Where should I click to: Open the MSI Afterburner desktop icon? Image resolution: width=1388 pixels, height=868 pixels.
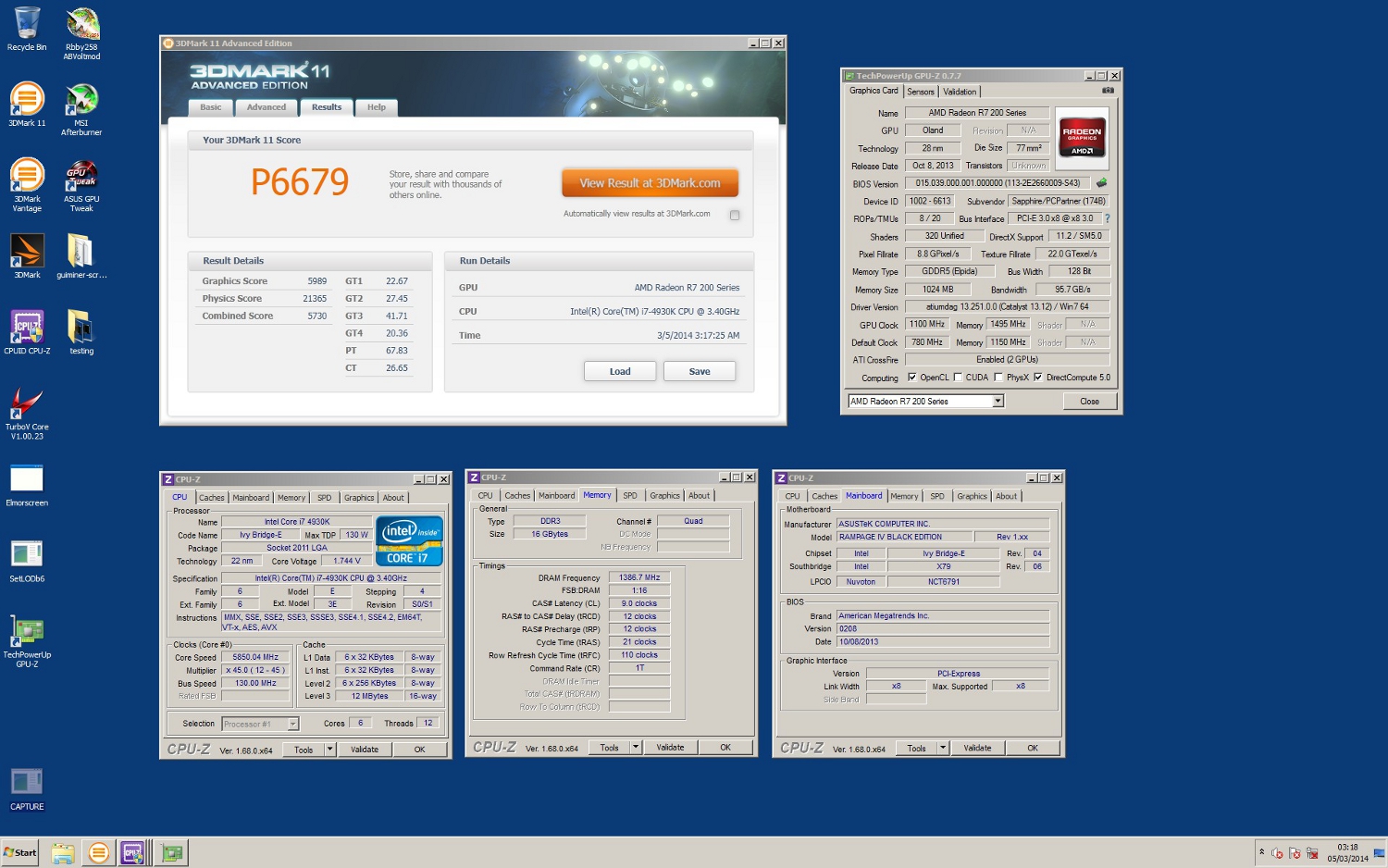tap(81, 108)
